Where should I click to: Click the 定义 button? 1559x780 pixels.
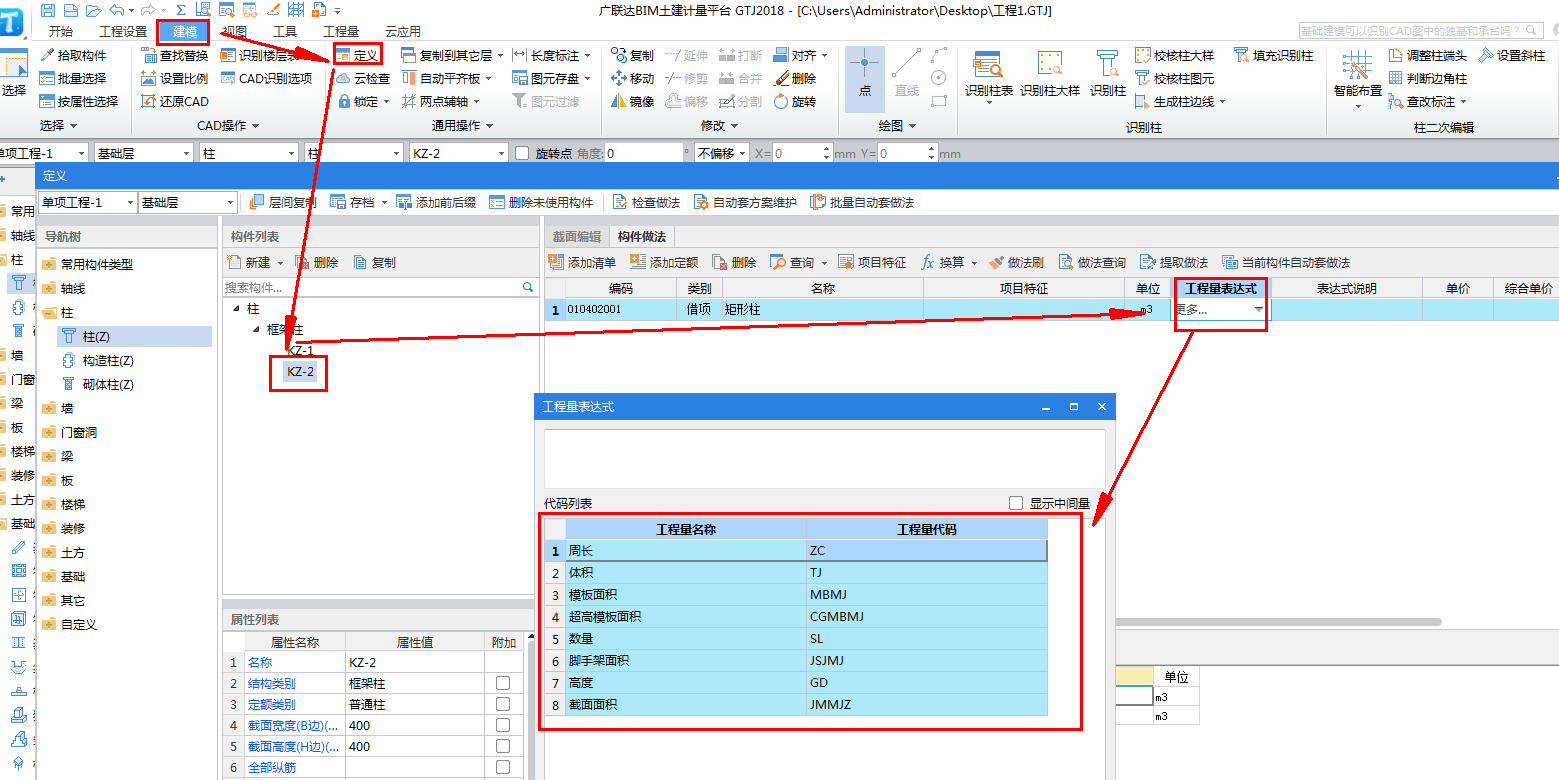pos(357,55)
